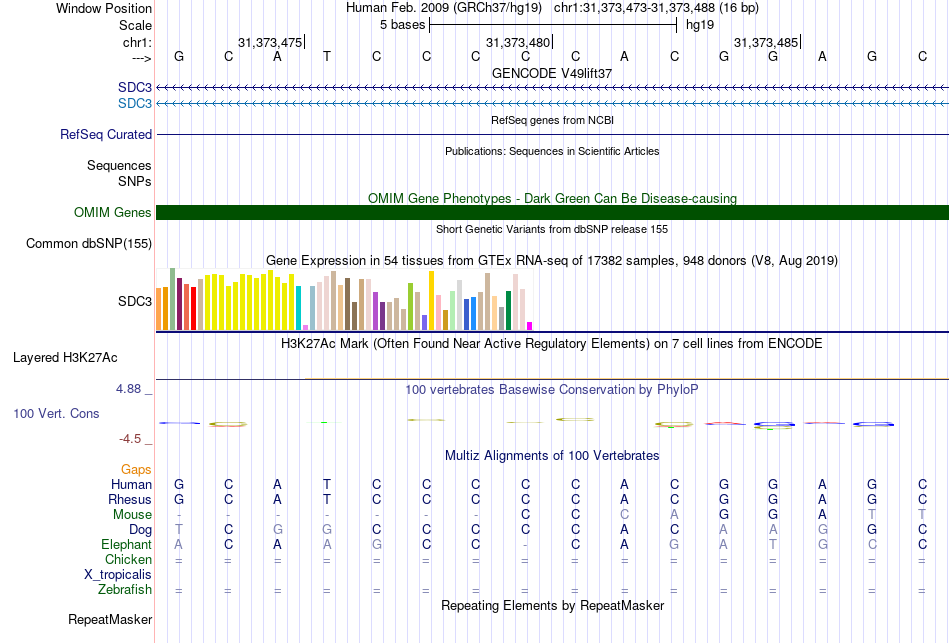Click the T base in the top sequence ruler
The width and height of the screenshot is (950, 643).
(327, 56)
